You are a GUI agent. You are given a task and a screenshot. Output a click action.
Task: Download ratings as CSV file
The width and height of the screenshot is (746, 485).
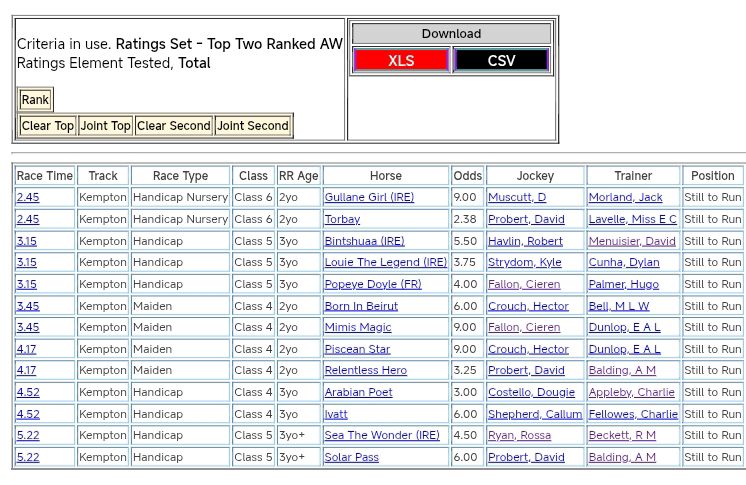tap(501, 60)
